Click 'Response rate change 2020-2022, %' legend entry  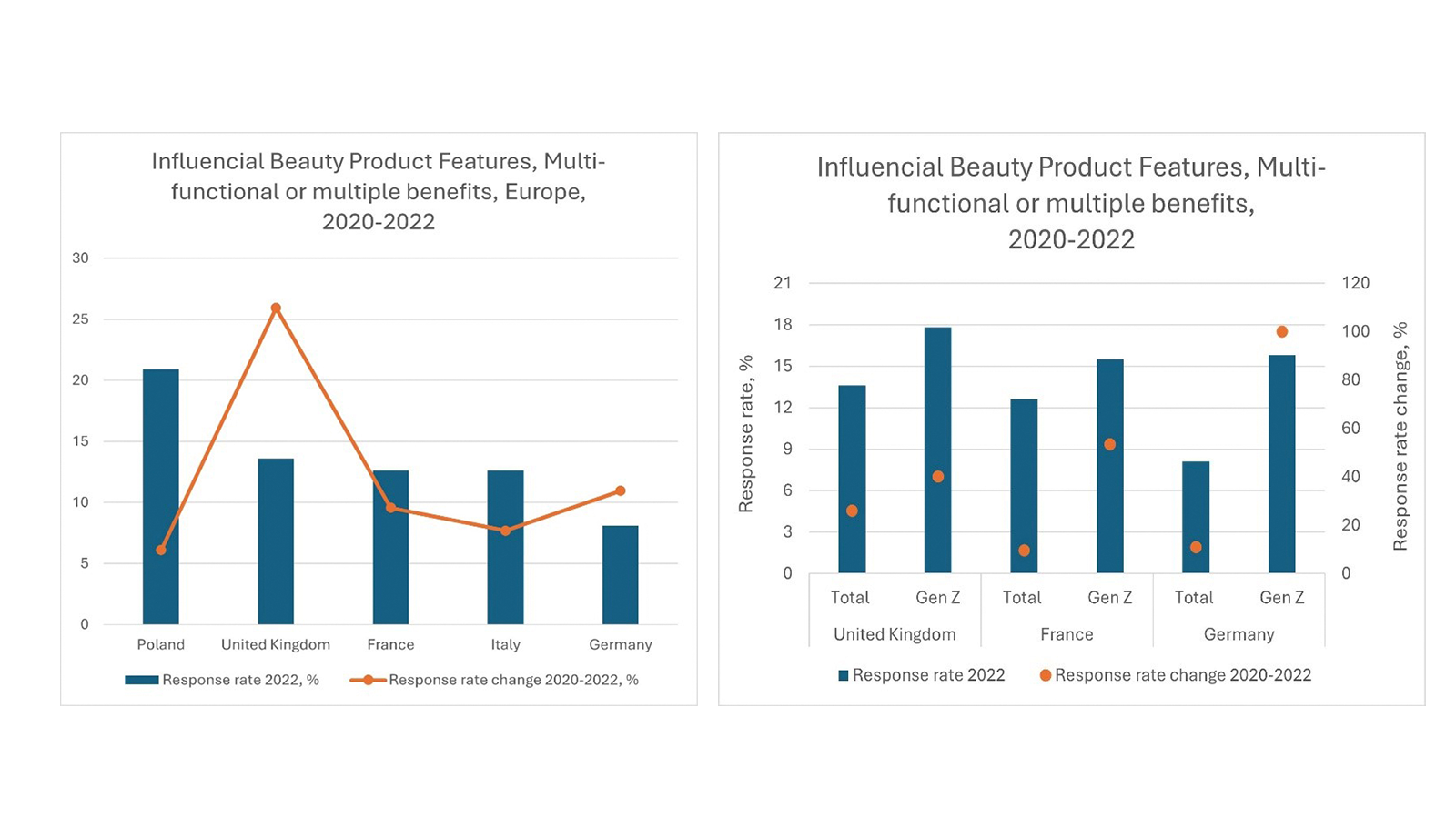pyautogui.click(x=494, y=680)
